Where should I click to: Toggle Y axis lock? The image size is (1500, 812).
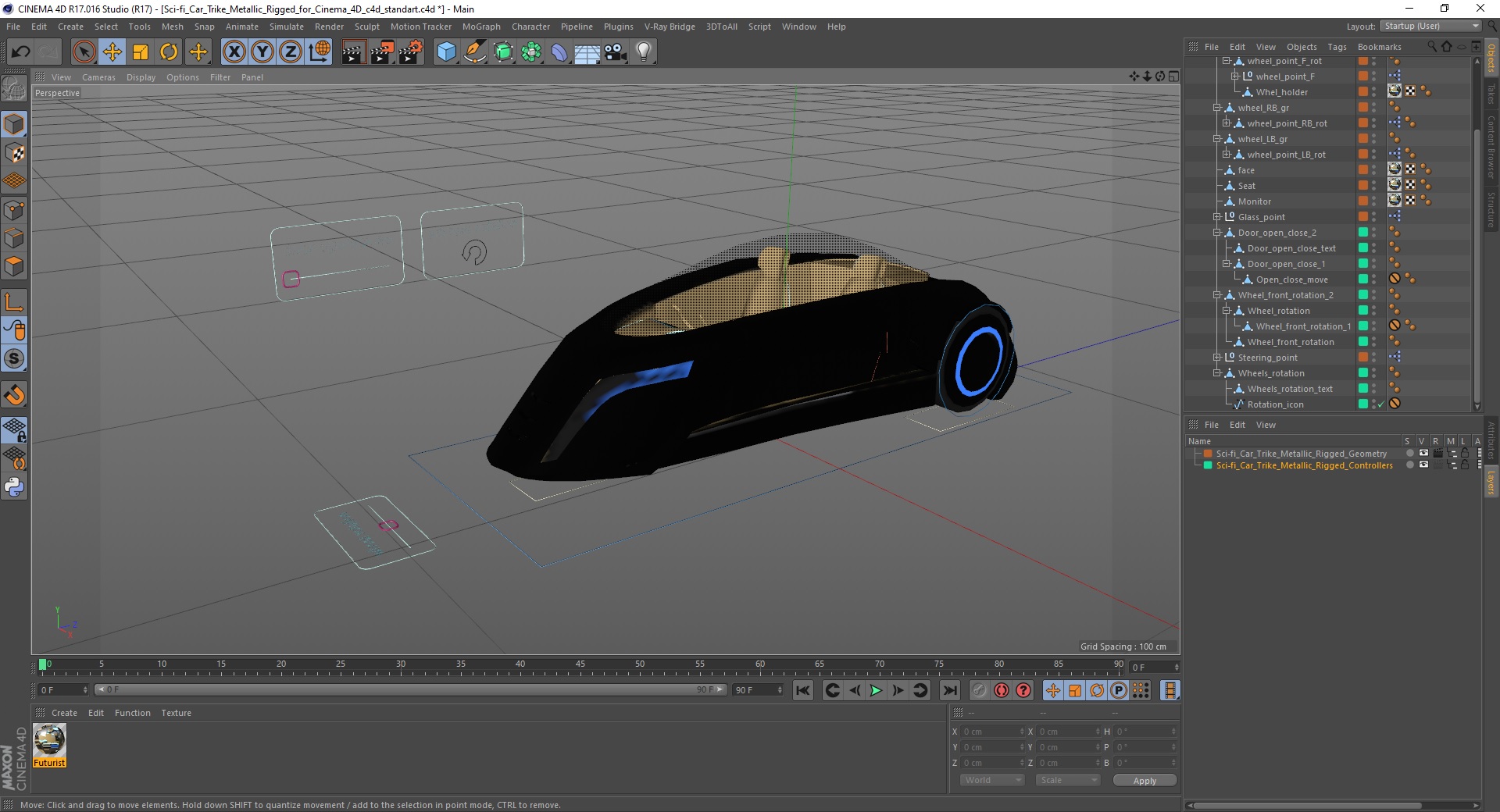click(262, 52)
